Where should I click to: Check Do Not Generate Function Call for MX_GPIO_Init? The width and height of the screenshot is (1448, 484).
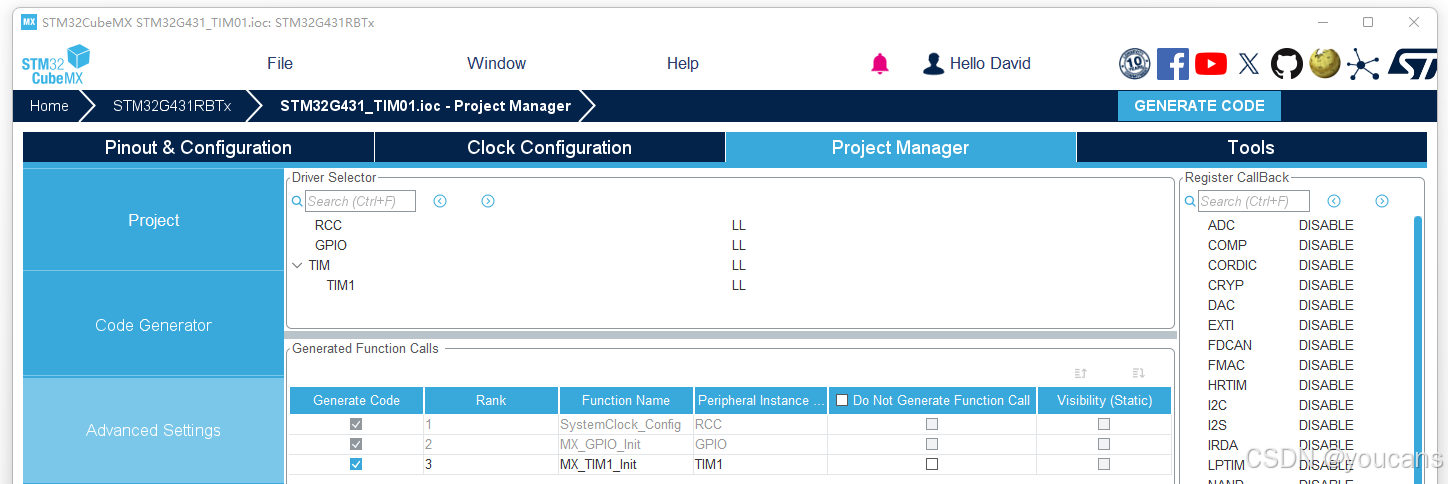click(932, 444)
